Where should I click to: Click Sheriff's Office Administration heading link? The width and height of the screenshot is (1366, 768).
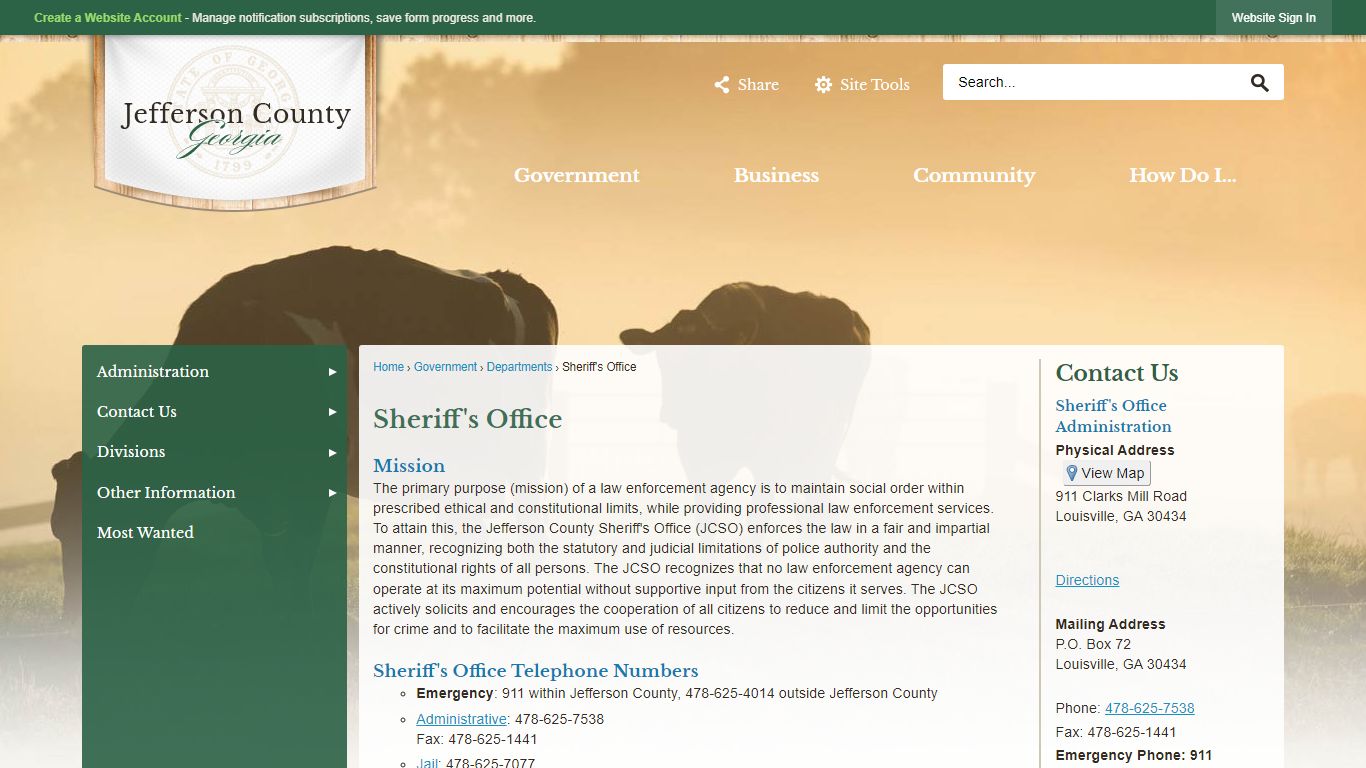[x=1113, y=416]
